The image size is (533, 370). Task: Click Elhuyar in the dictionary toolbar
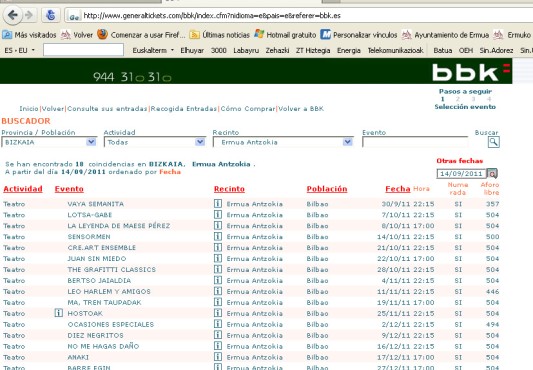click(x=192, y=50)
